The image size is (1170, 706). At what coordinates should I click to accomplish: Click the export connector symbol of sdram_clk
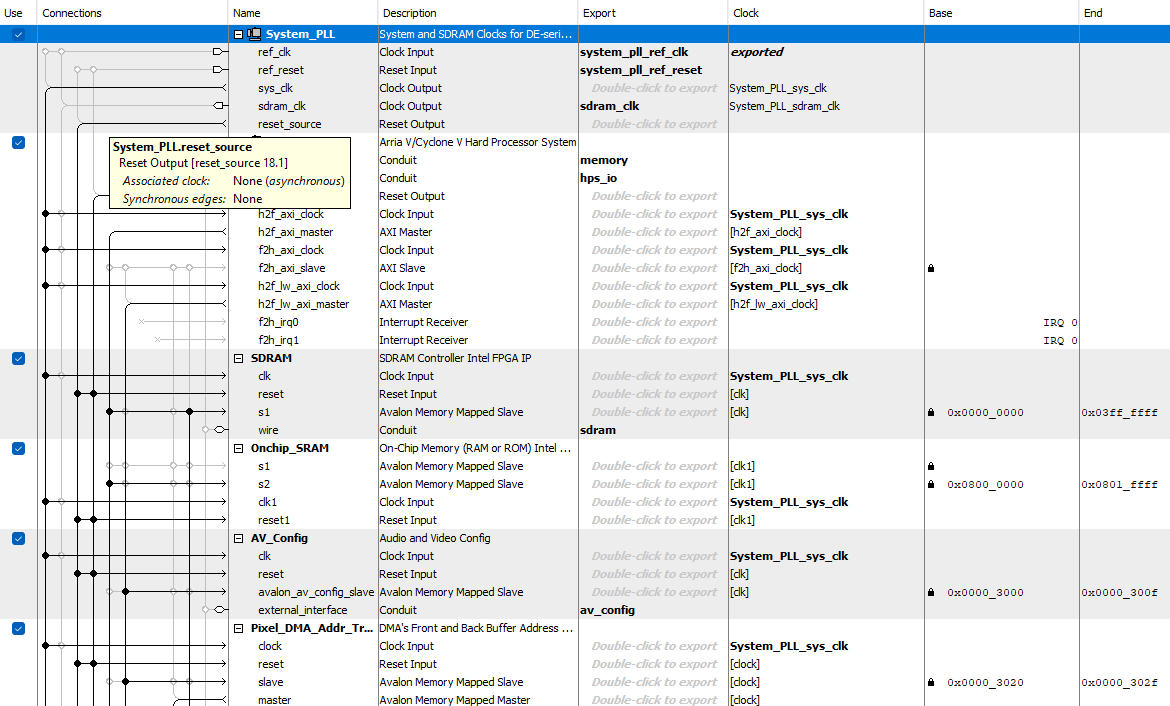(219, 105)
